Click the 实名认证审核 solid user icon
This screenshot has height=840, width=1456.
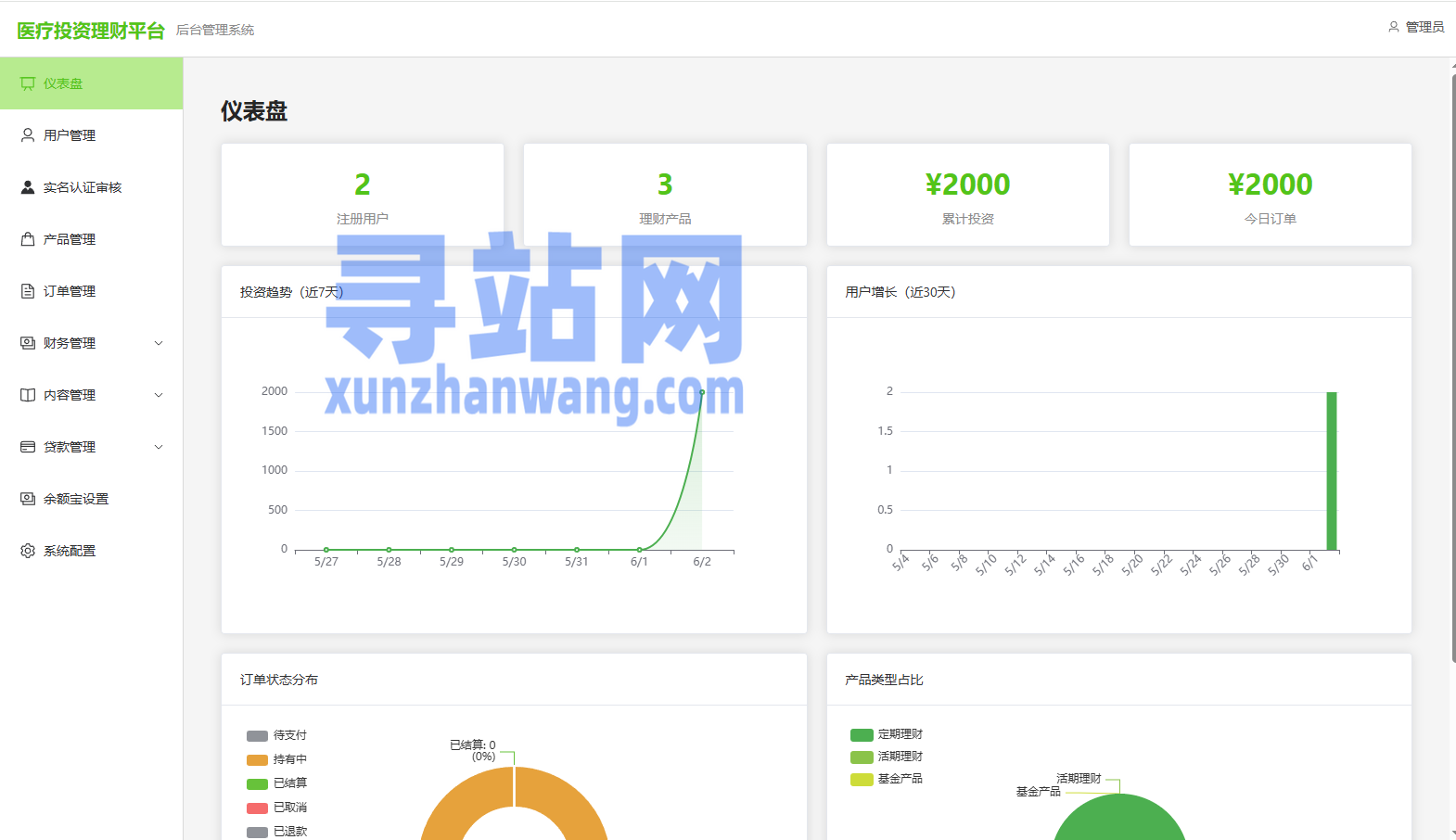(x=28, y=187)
